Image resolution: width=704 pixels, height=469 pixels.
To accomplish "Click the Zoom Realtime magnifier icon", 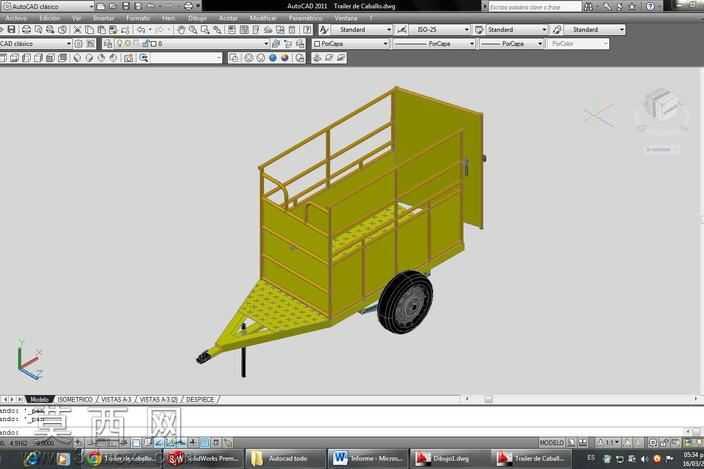I will [x=193, y=30].
